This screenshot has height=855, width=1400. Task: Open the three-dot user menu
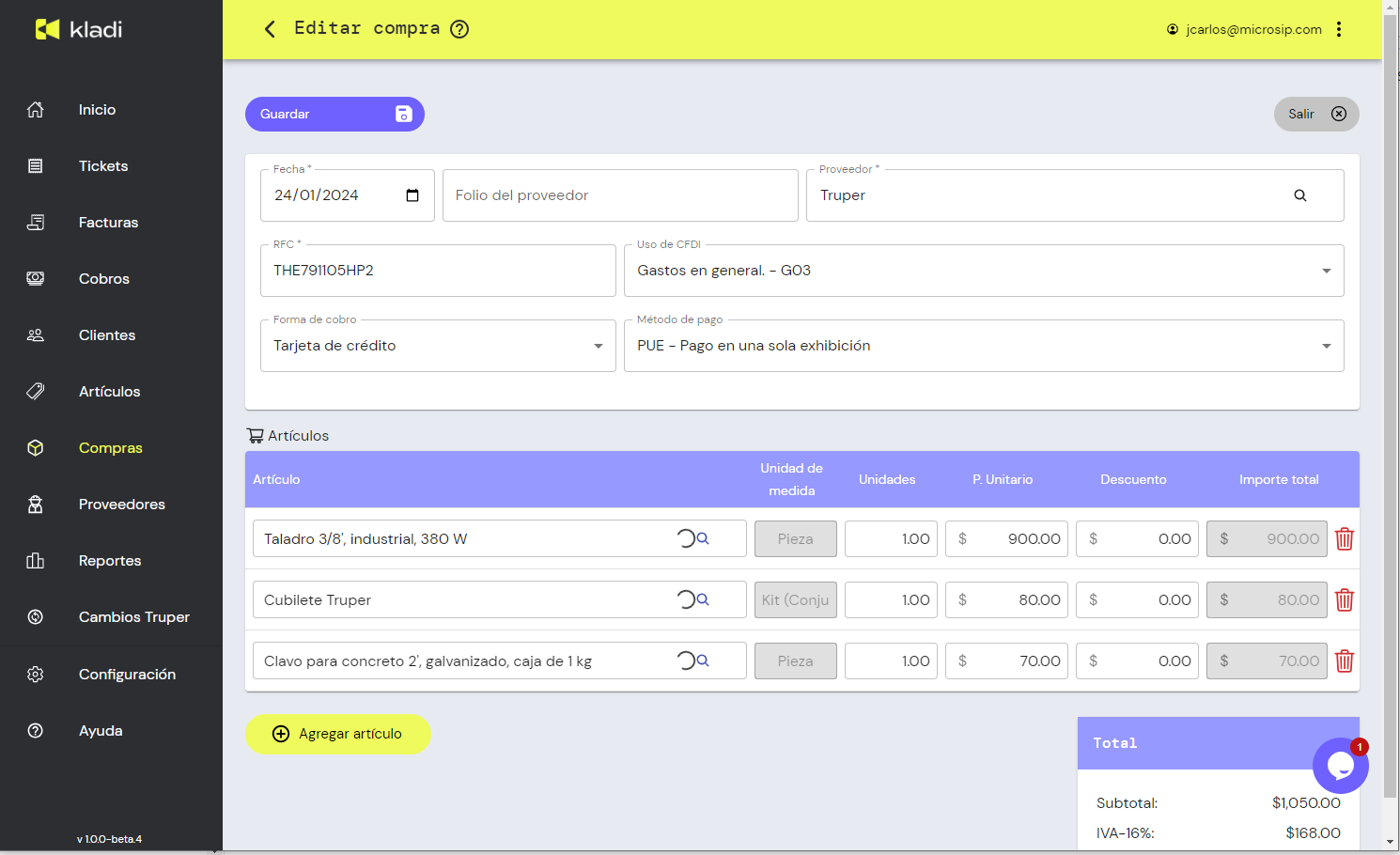pos(1339,29)
